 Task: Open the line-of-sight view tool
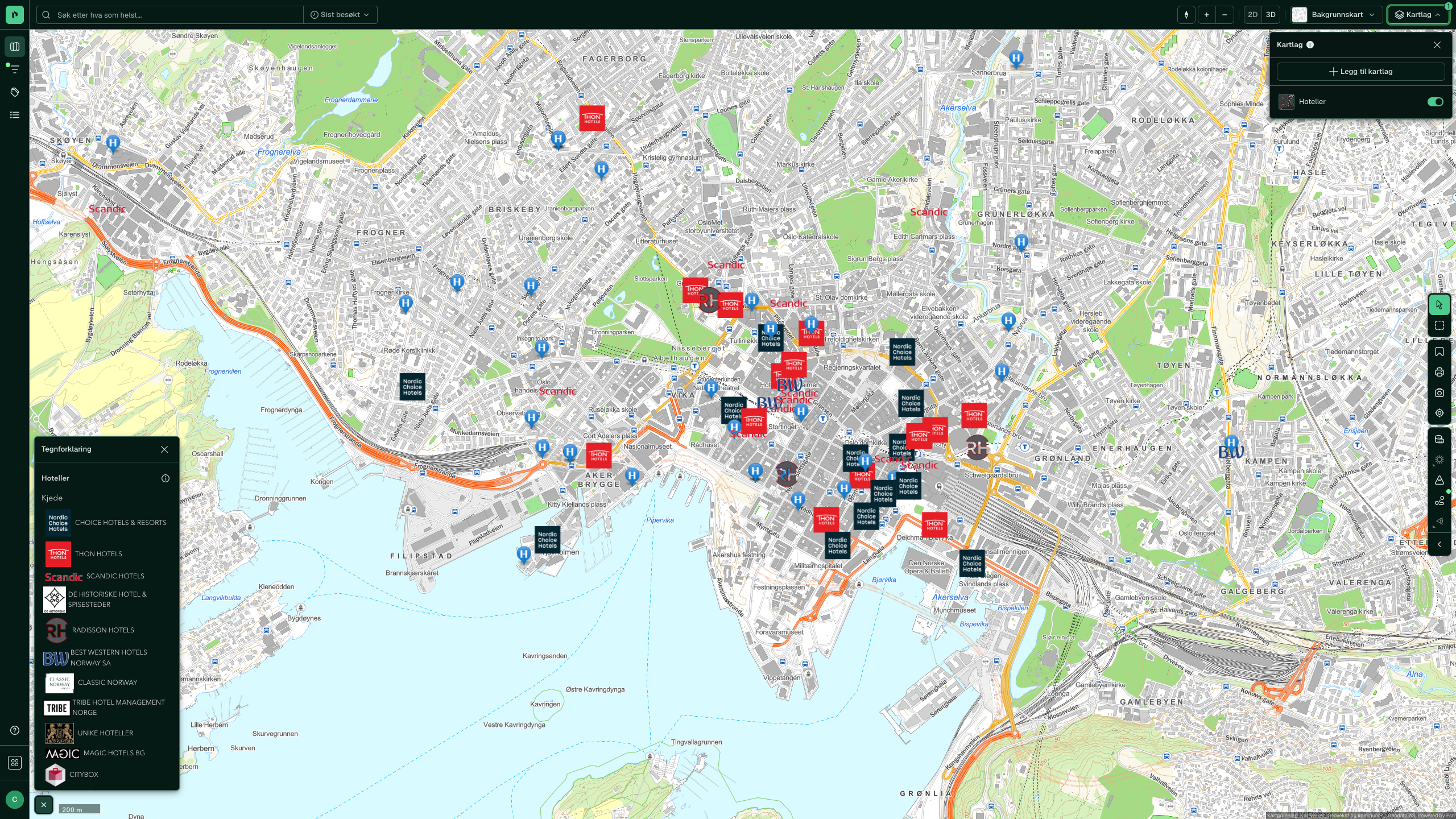coord(1440,521)
